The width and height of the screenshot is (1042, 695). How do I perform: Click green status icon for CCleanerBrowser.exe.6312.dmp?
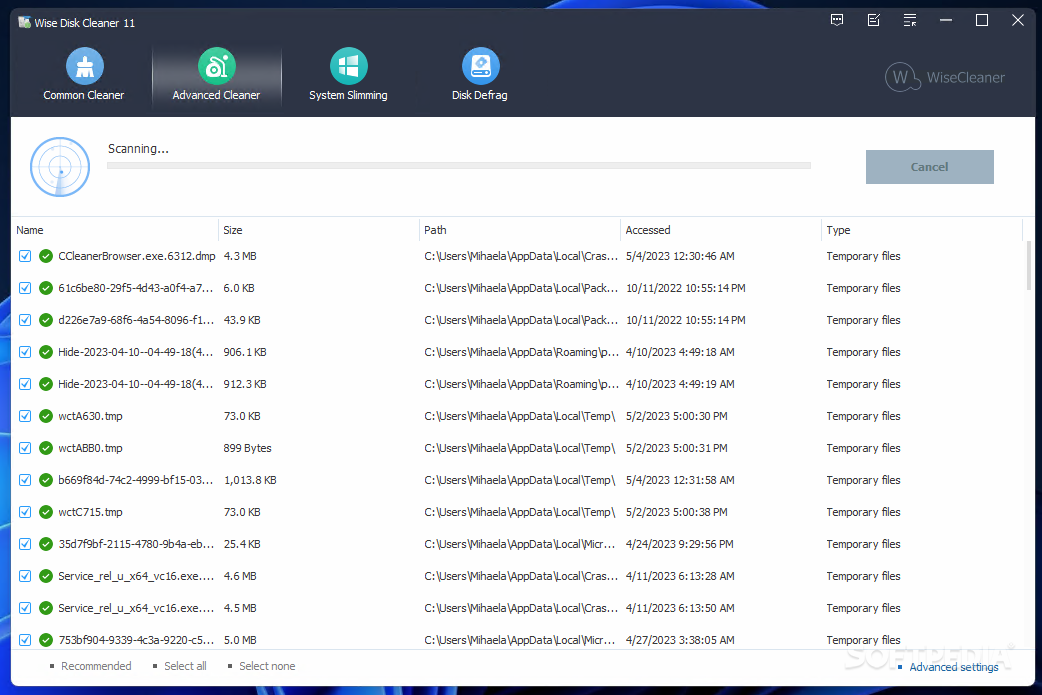[x=46, y=256]
